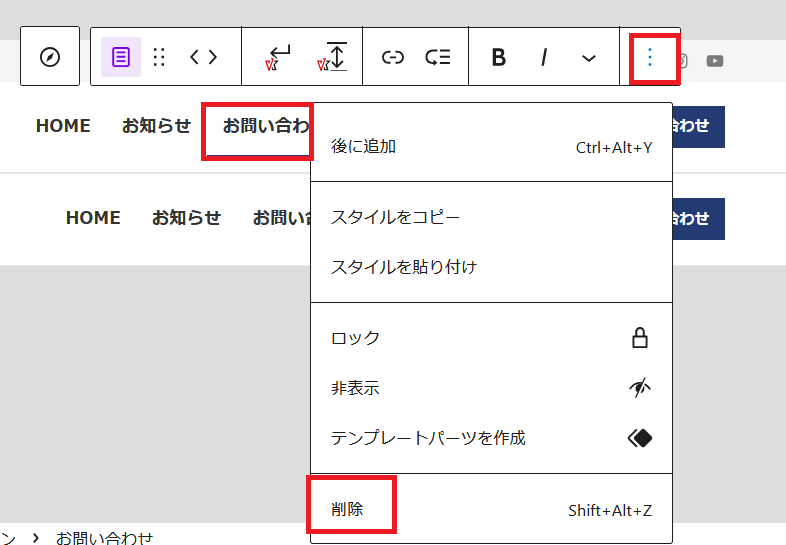Click 削除 to delete the block
The height and width of the screenshot is (545, 786).
[x=348, y=510]
